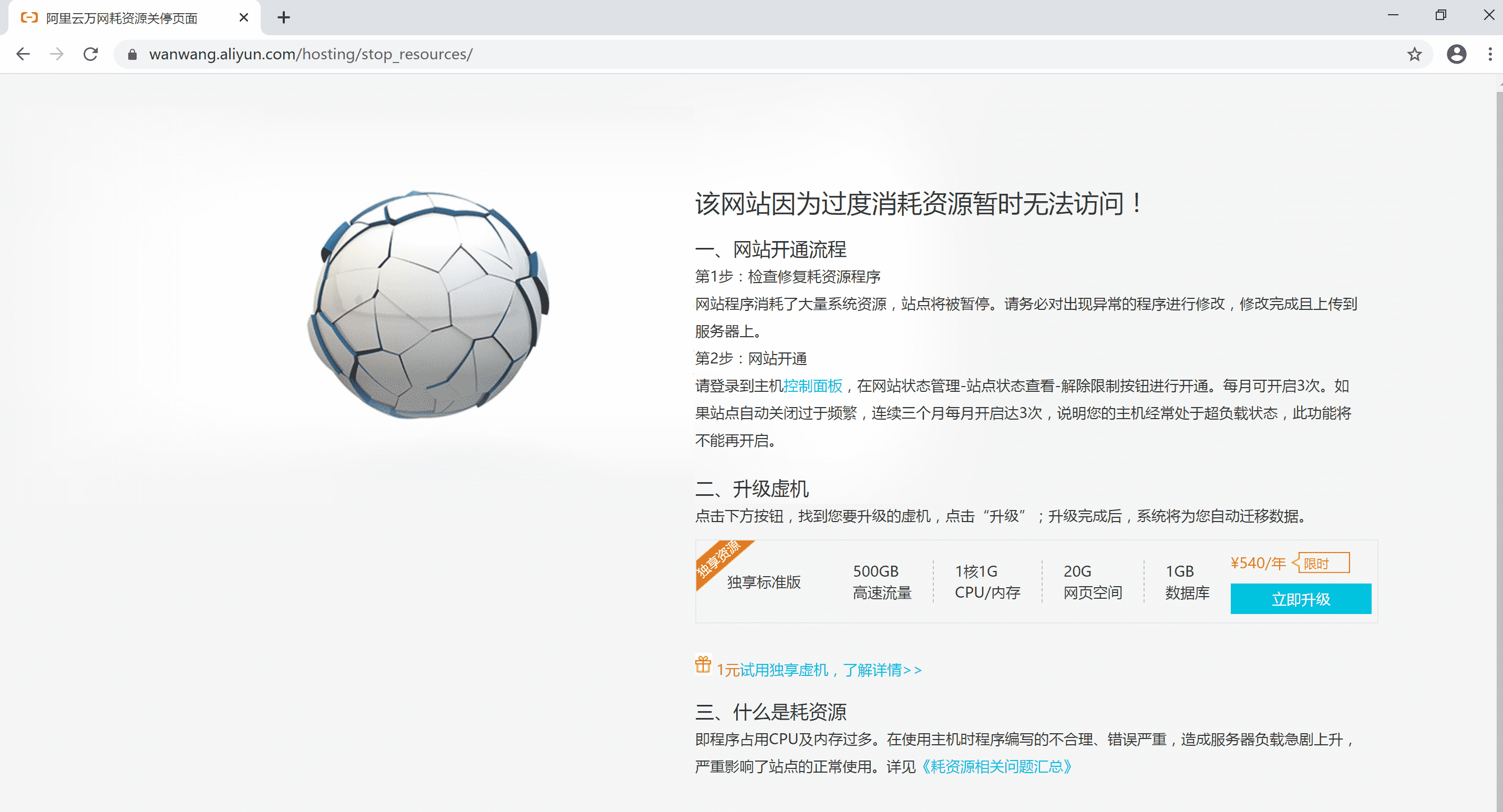Open 1元试用独享虚机，了解详情>> link
Screen dimensions: 1503x812
819,670
